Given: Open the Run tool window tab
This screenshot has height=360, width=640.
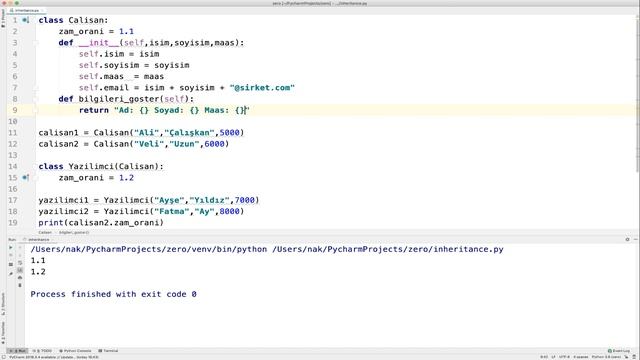Looking at the screenshot, I should (x=18, y=351).
